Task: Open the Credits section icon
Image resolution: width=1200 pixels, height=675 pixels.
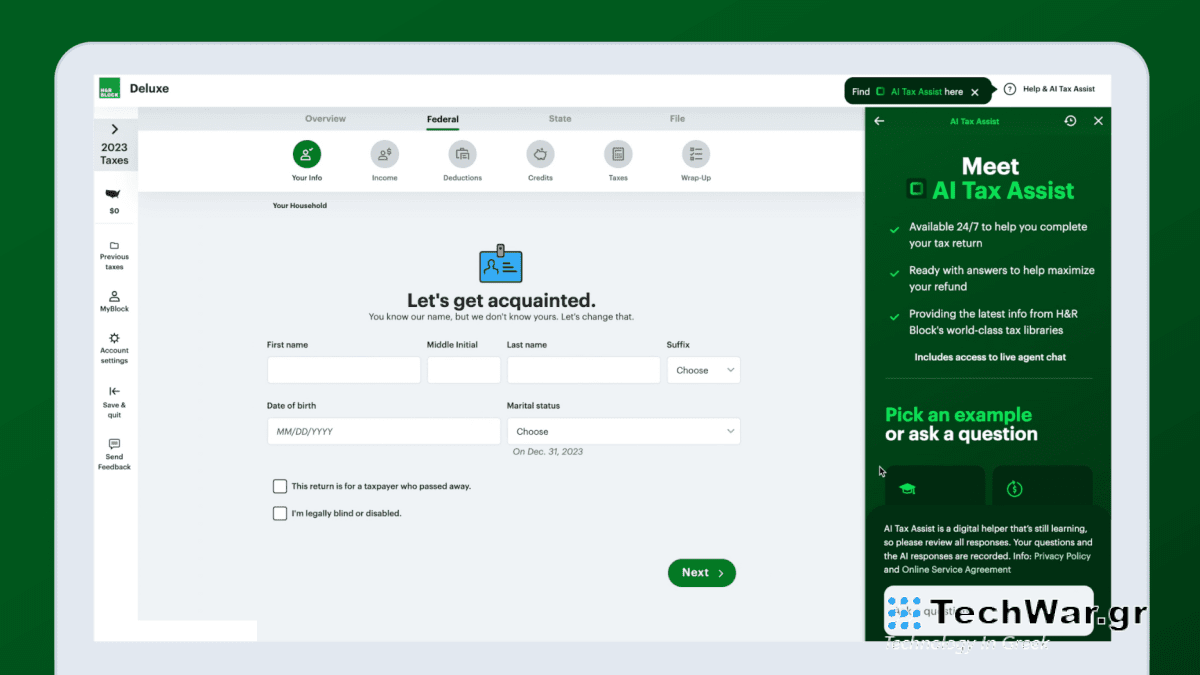Action: [540, 154]
